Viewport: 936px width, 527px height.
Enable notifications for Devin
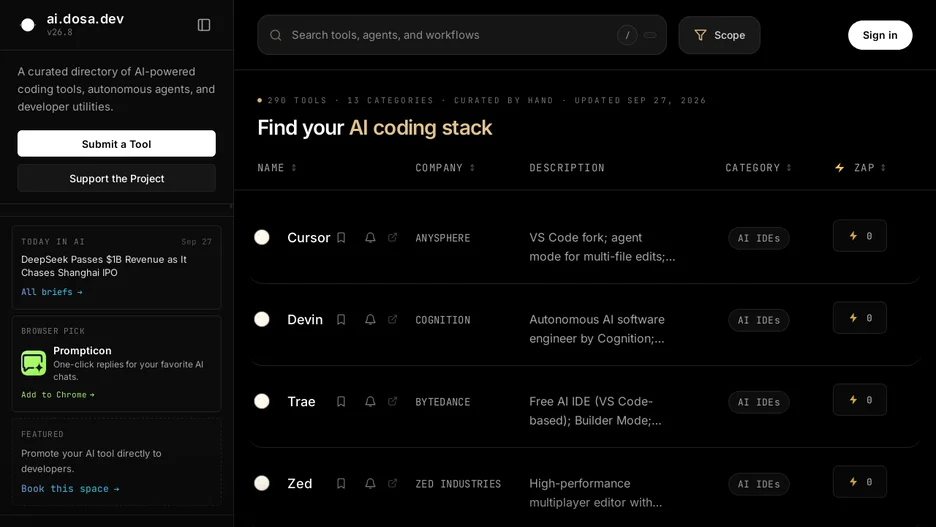click(370, 319)
